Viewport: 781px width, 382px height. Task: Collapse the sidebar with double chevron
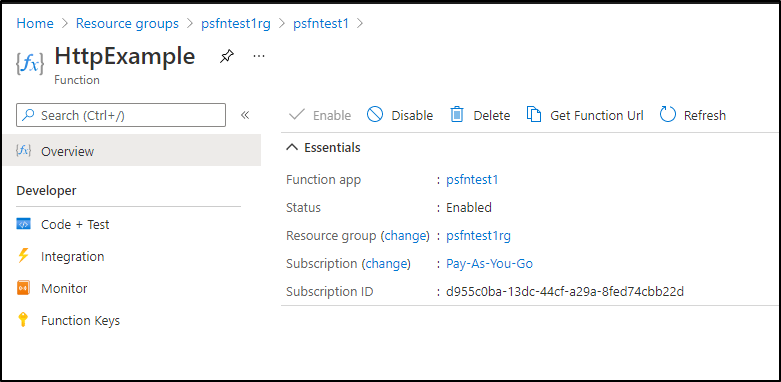pos(245,115)
